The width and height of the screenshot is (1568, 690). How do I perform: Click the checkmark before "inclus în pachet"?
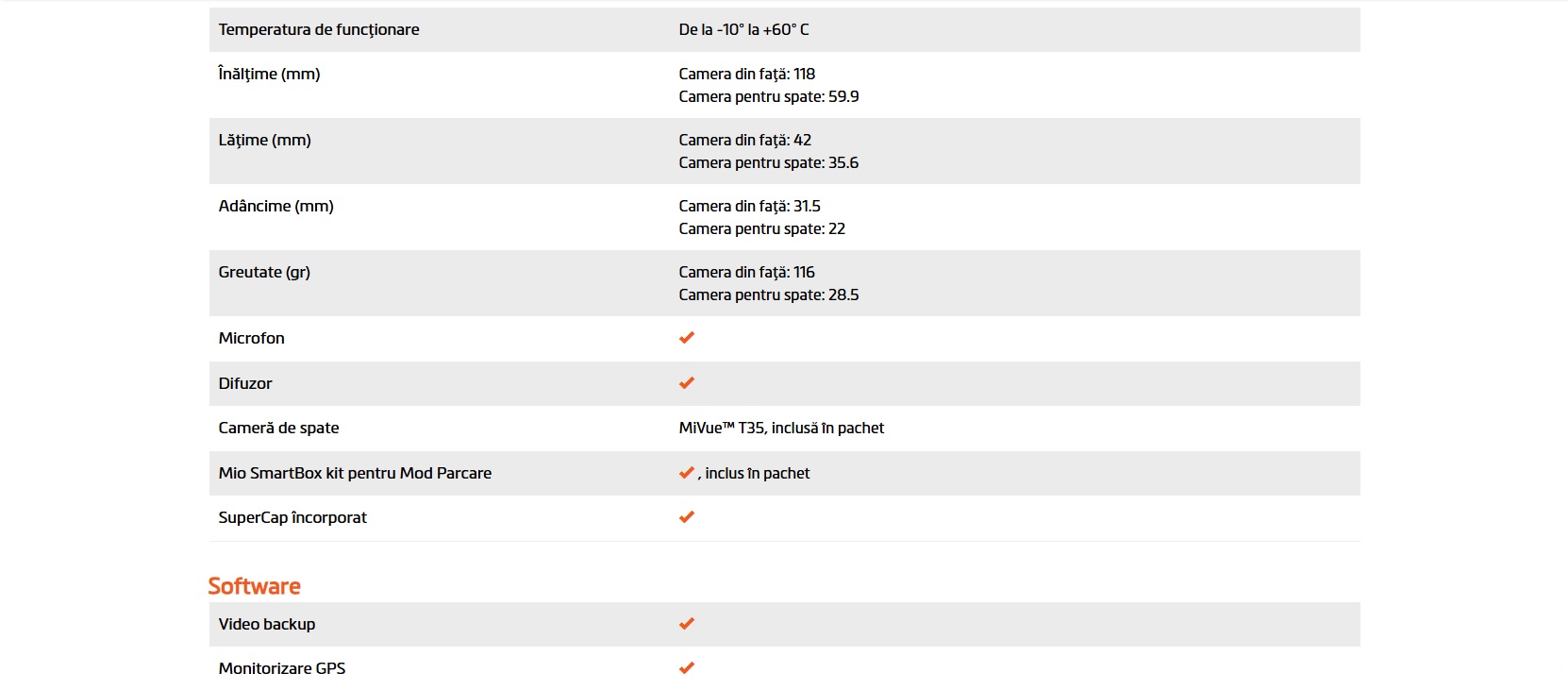tap(687, 473)
